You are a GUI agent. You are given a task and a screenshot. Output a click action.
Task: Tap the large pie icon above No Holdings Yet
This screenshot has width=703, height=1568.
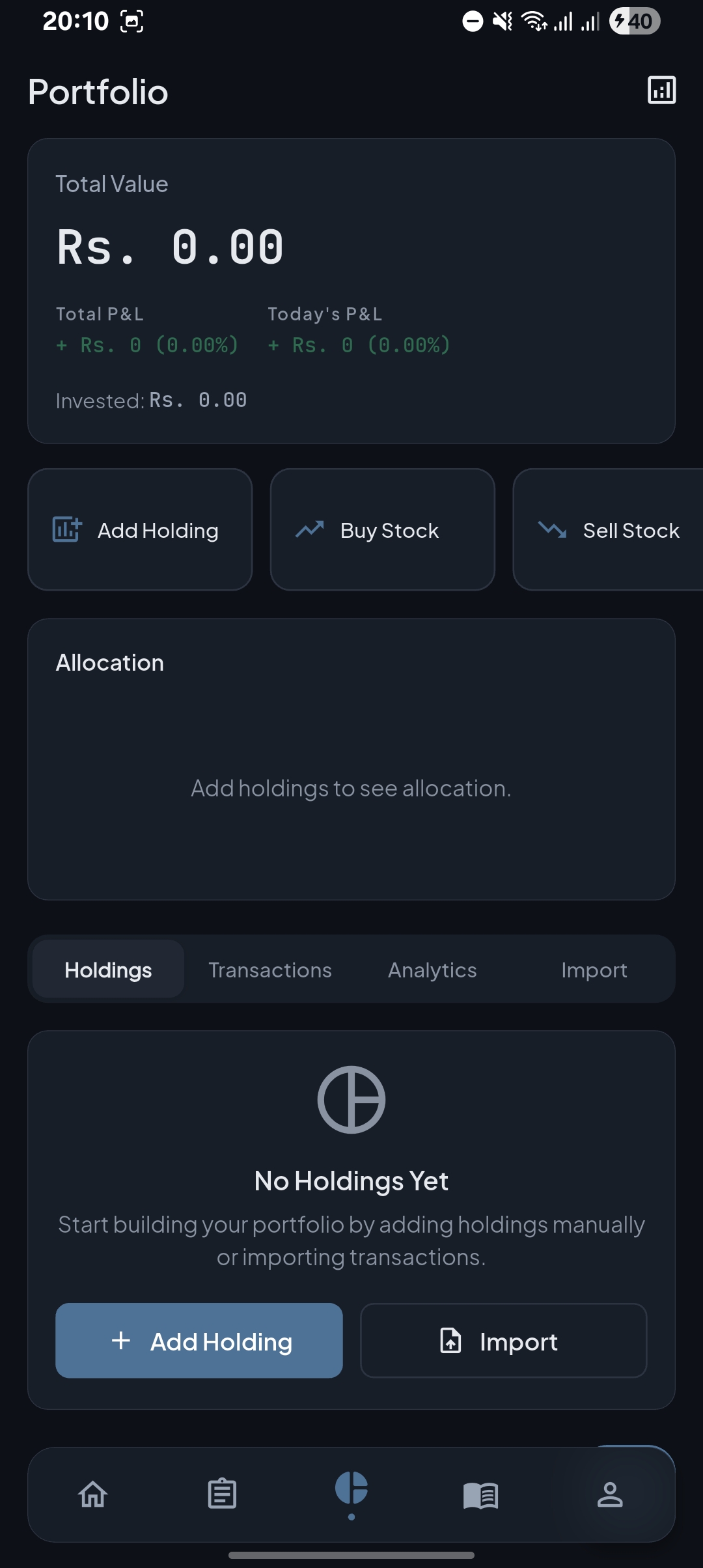[351, 1100]
